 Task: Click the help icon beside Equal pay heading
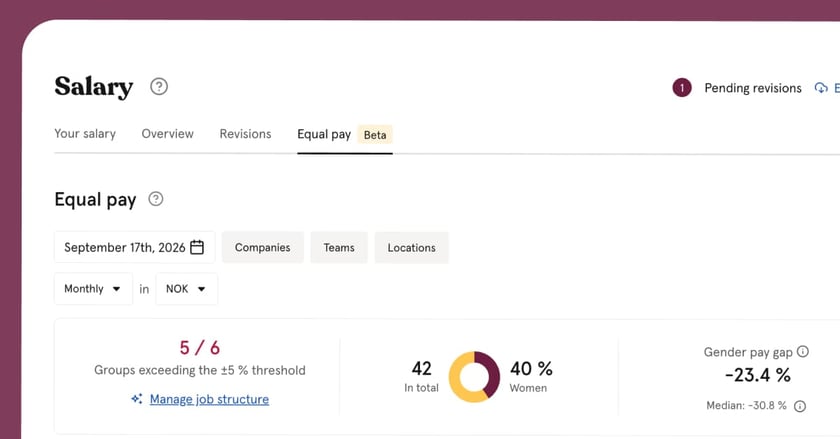[x=156, y=199]
